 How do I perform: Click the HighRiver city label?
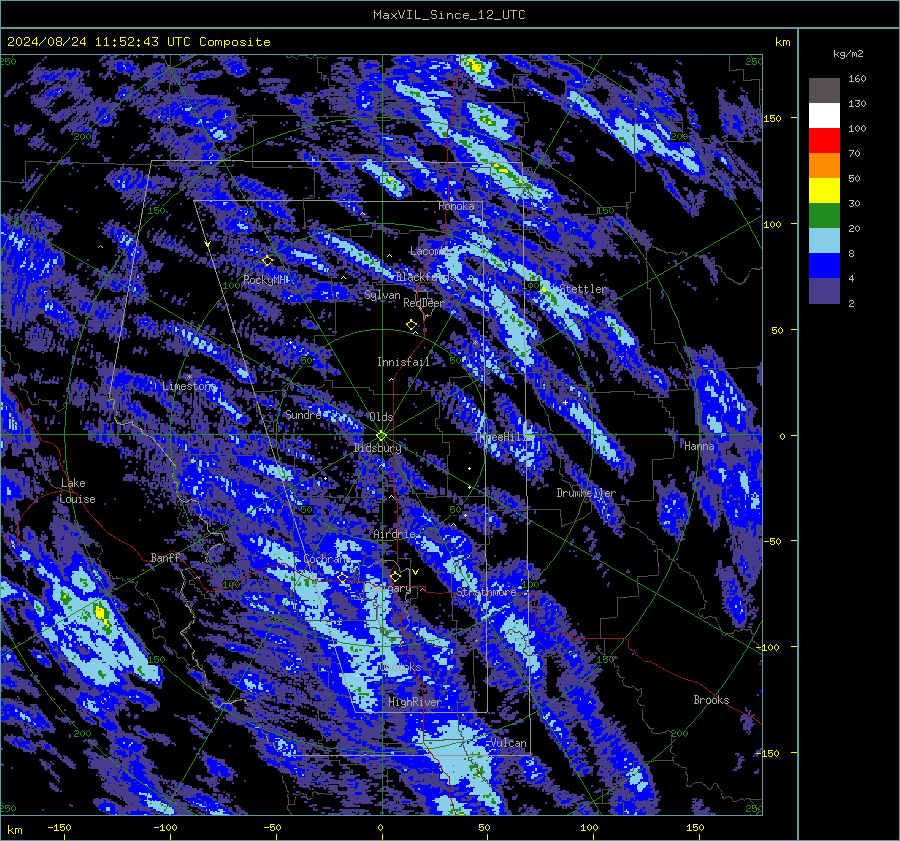[x=414, y=703]
